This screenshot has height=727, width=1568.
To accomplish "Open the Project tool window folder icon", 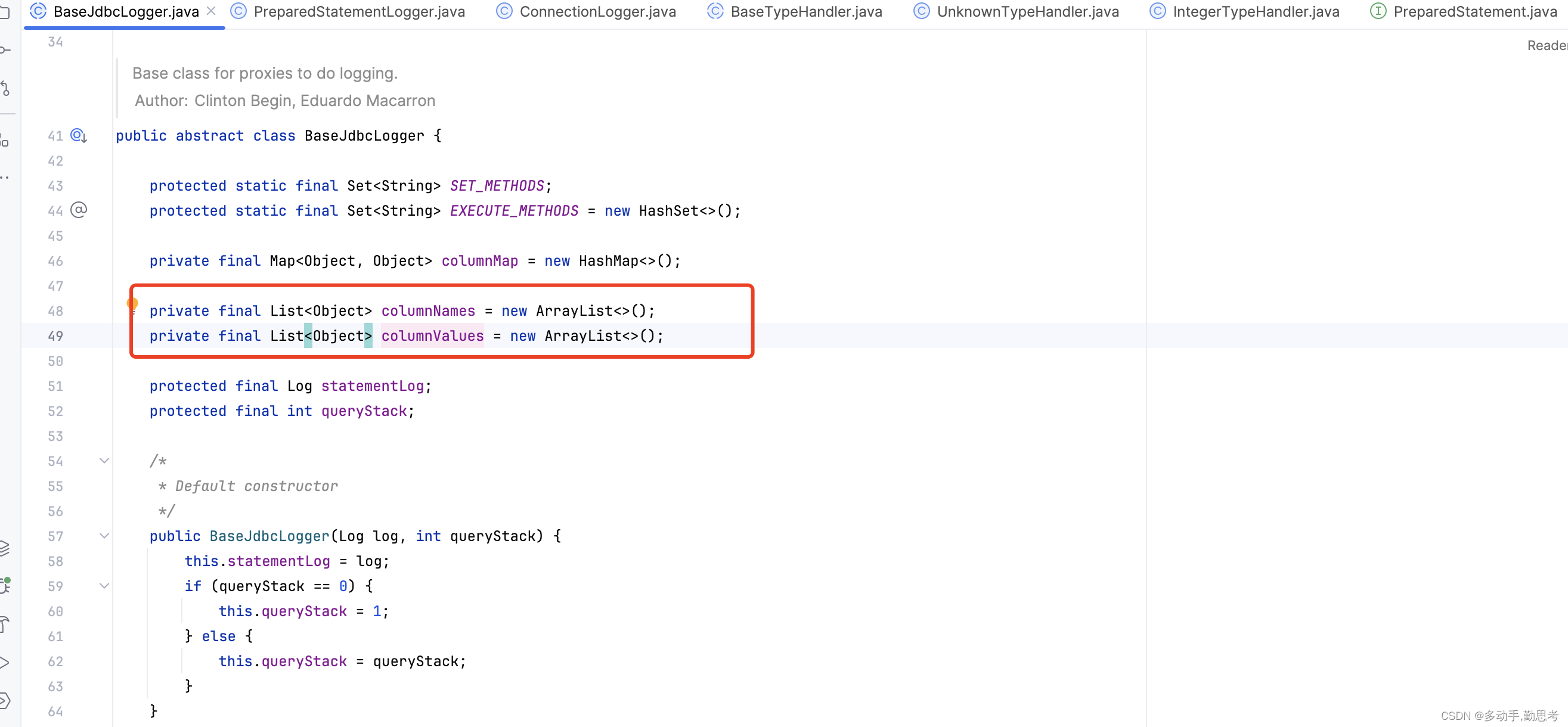I will 4,12.
